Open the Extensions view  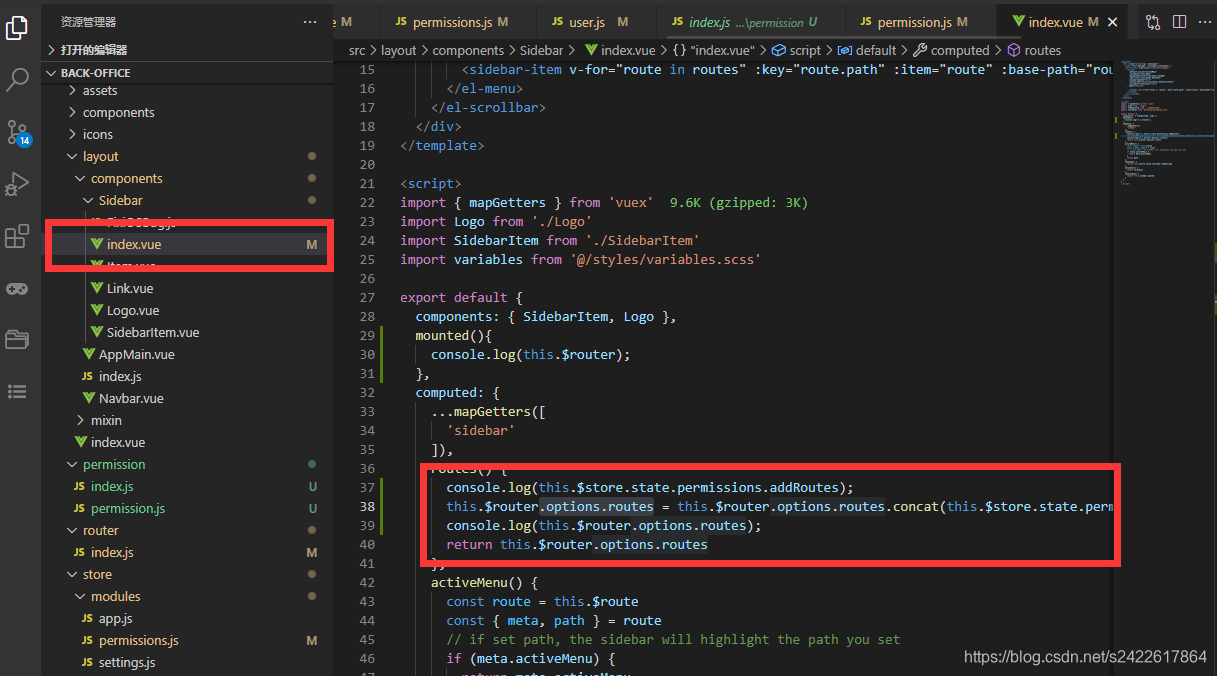(17, 237)
